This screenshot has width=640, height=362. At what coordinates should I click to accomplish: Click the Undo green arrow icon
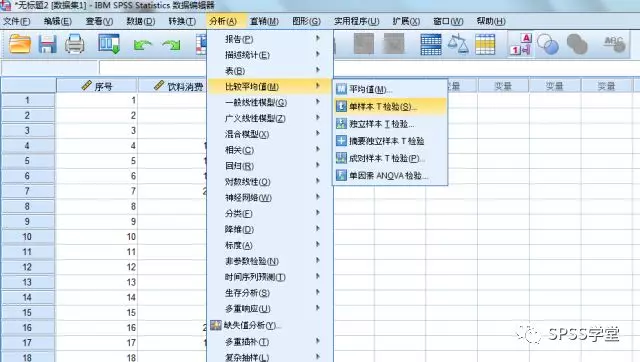[142, 44]
